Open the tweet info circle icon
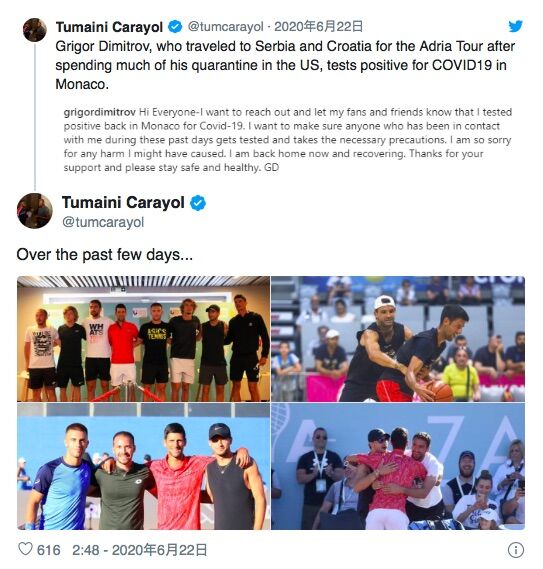 (515, 550)
